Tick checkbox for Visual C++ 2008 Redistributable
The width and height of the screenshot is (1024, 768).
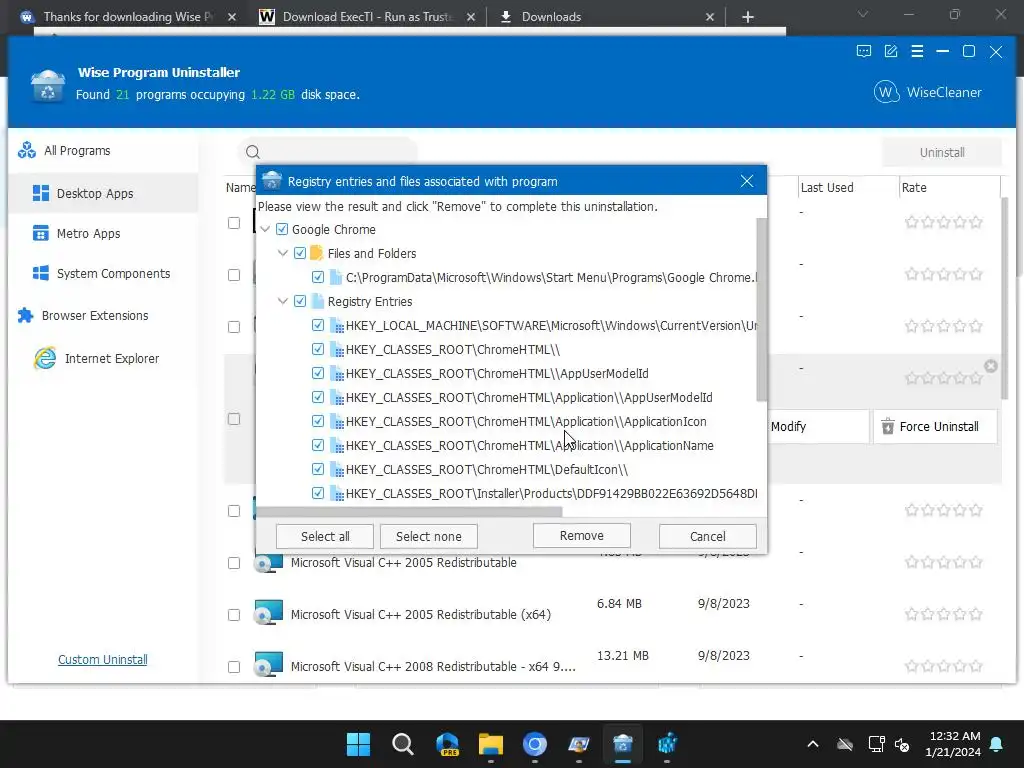[234, 667]
